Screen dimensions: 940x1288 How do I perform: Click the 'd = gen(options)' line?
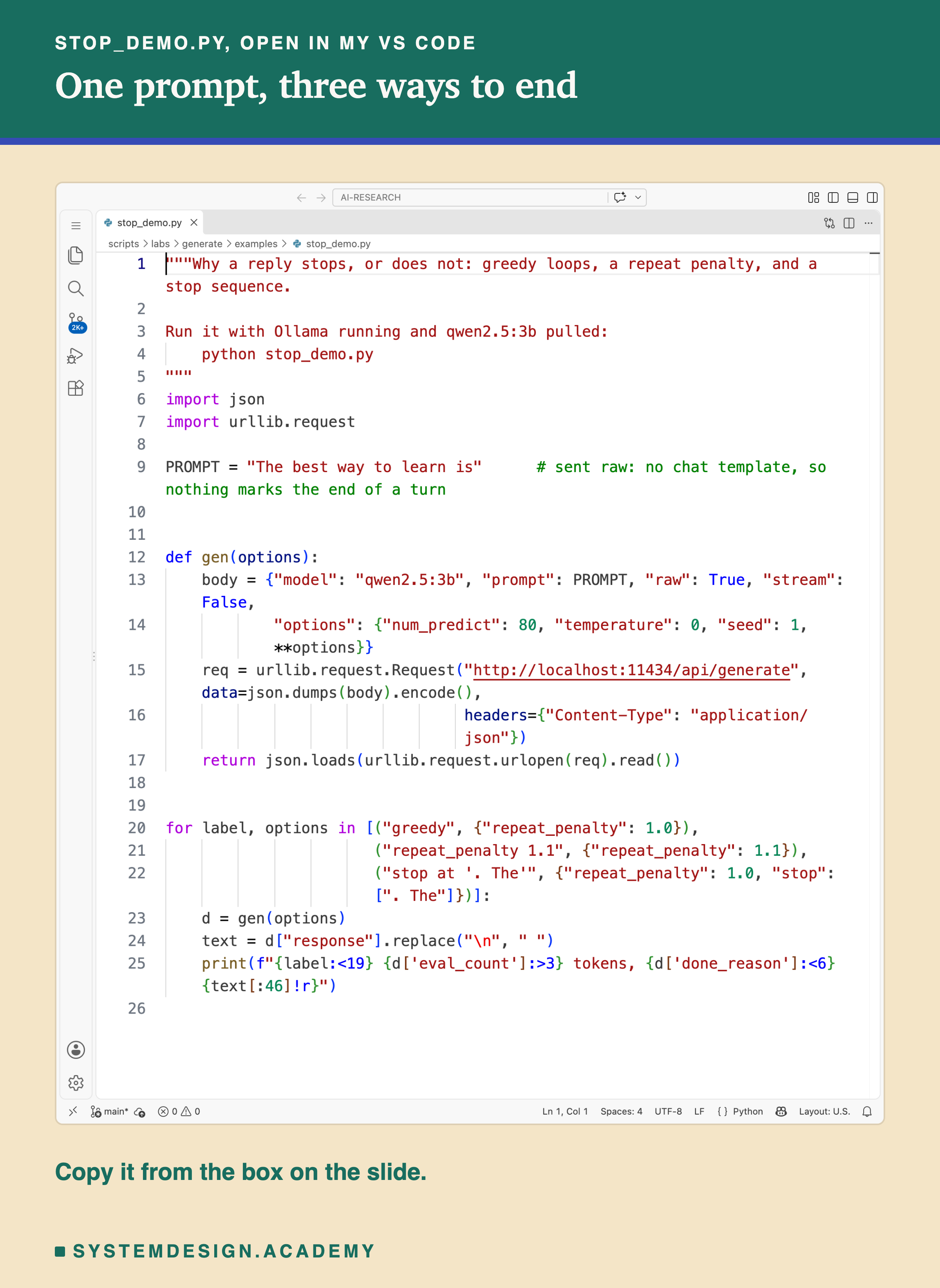point(274,918)
